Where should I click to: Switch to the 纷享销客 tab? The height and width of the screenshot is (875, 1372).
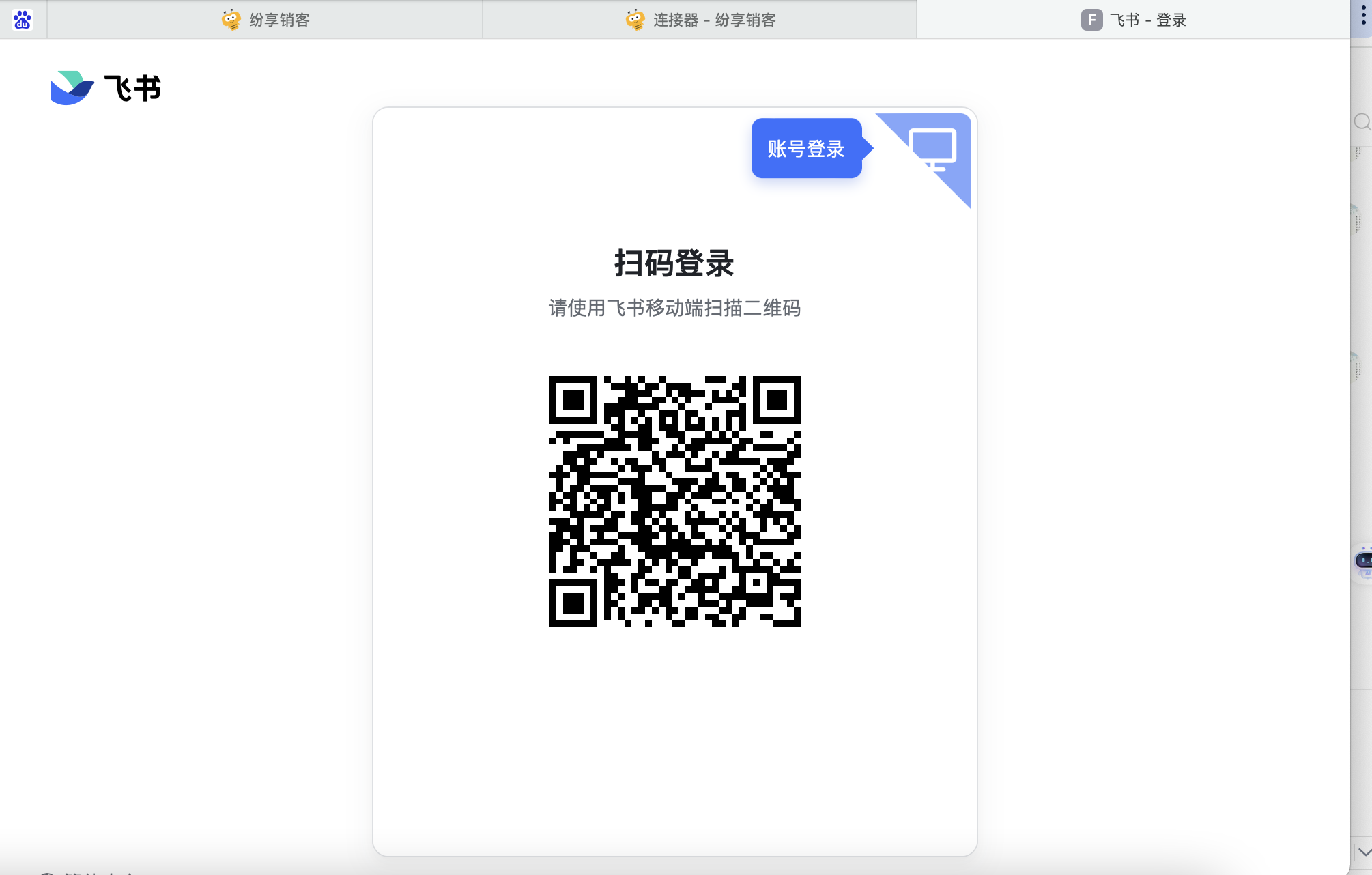265,20
